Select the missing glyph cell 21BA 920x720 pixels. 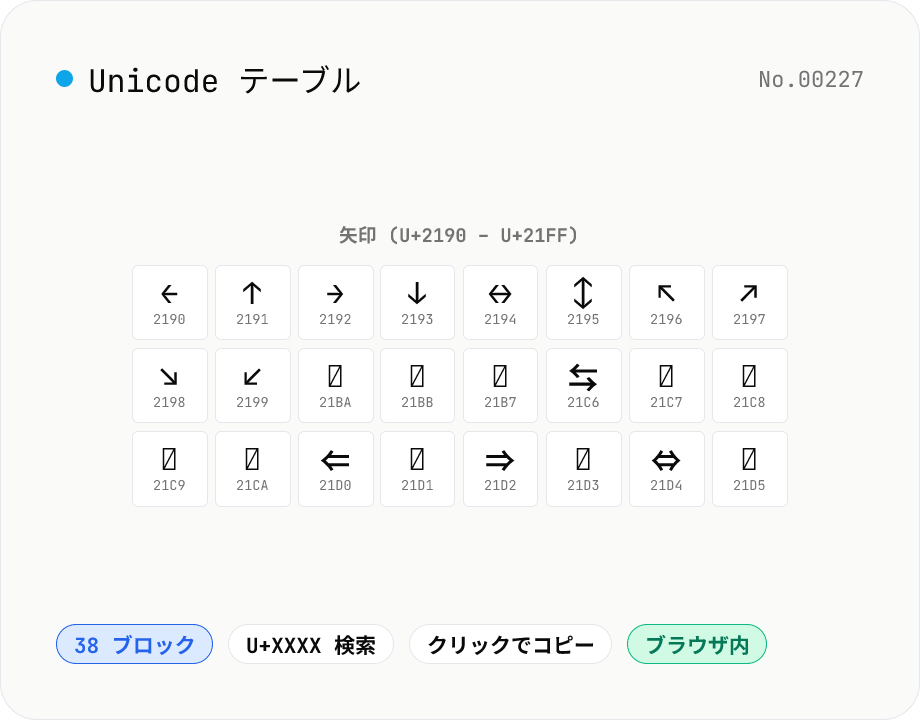(336, 386)
